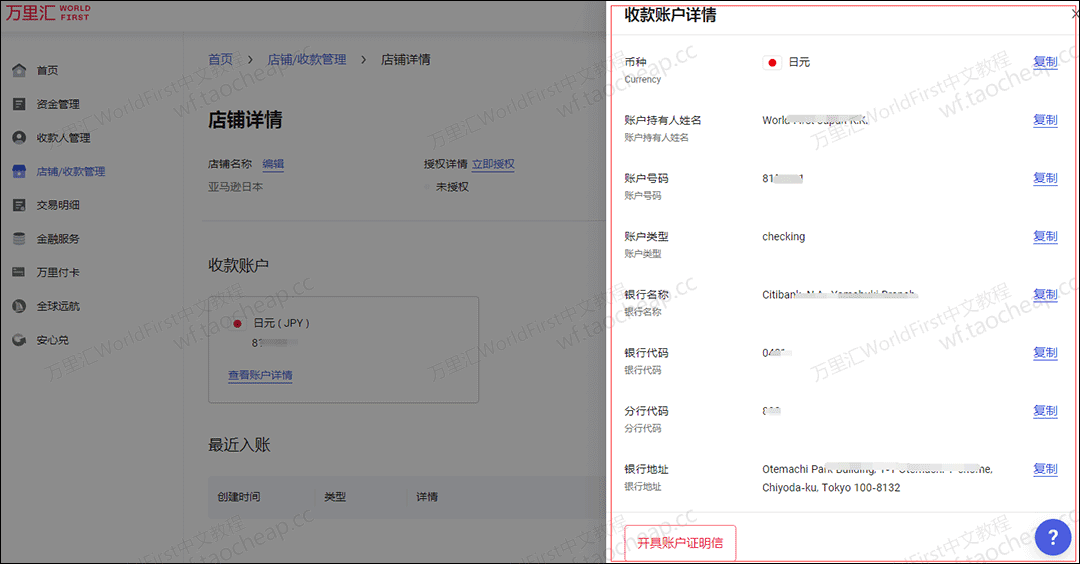
Task: Open 资金管理 in the sidebar
Action: click(x=58, y=104)
